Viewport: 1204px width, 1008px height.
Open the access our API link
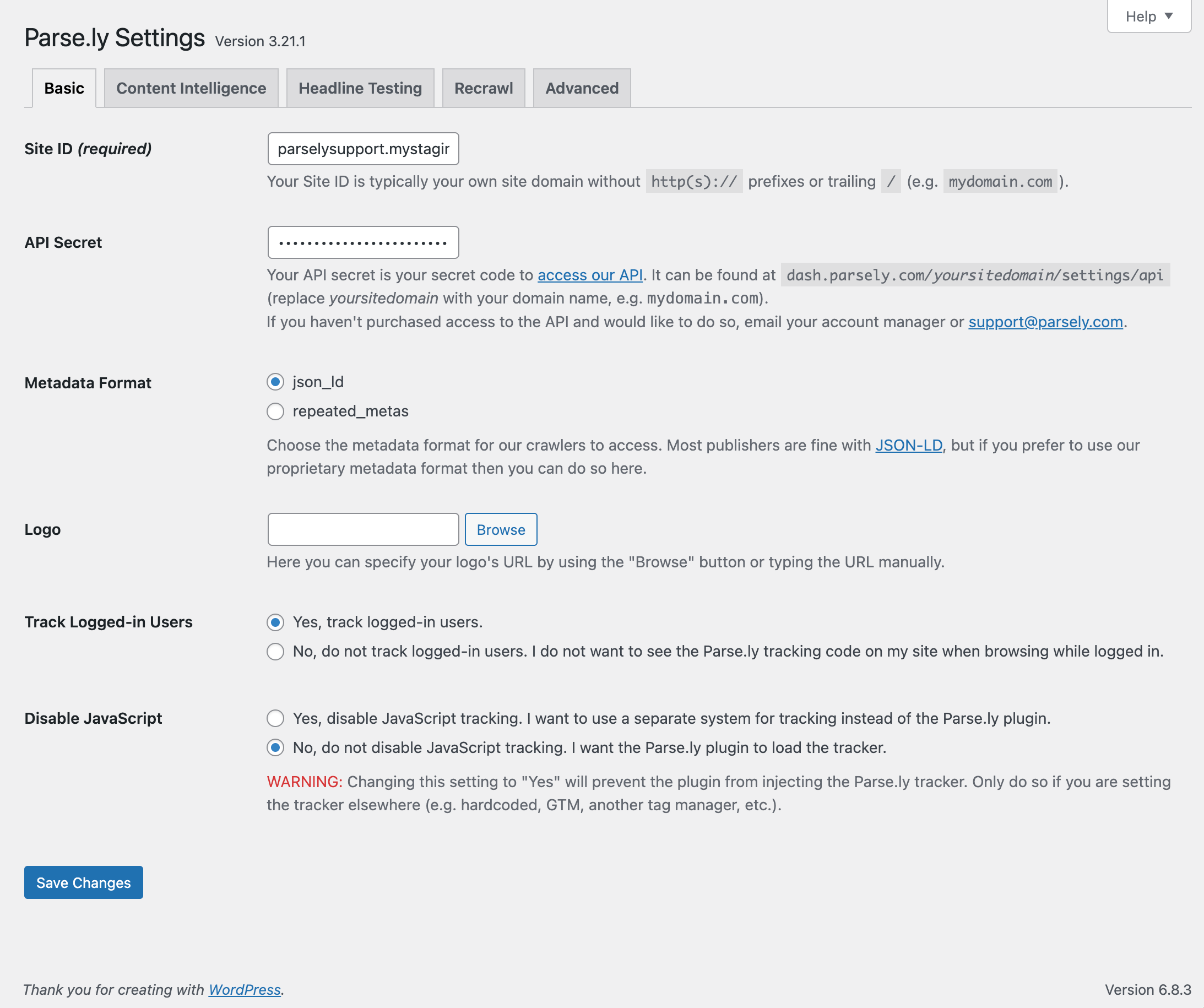coord(589,275)
